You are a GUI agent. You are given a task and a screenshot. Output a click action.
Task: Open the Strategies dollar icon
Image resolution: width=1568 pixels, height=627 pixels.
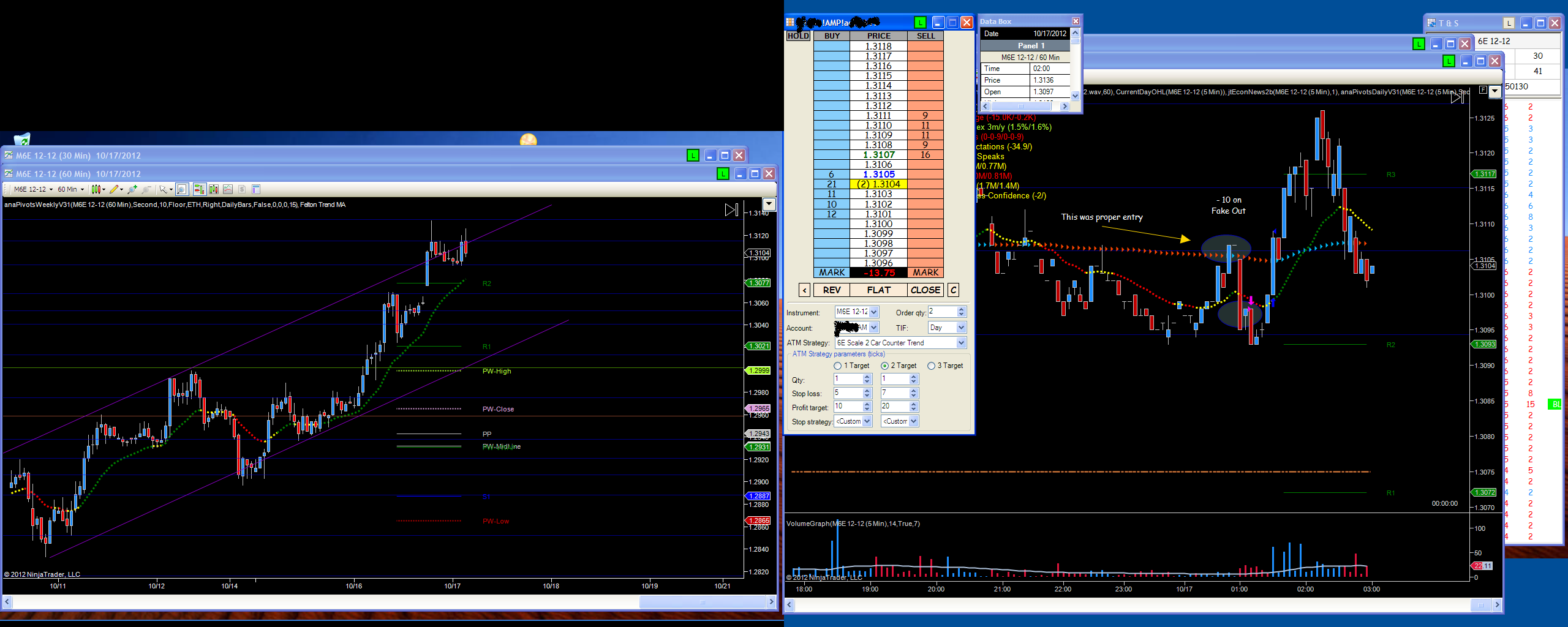242,189
